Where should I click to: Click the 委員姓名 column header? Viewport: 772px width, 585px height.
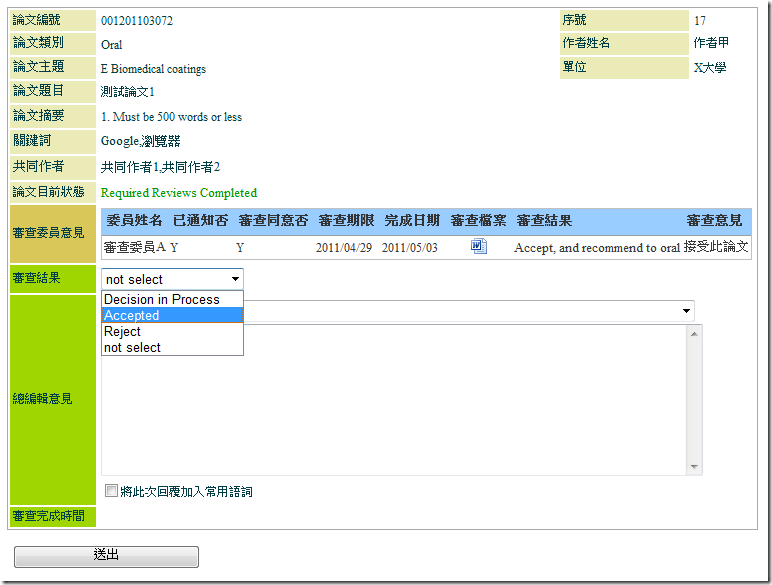133,220
